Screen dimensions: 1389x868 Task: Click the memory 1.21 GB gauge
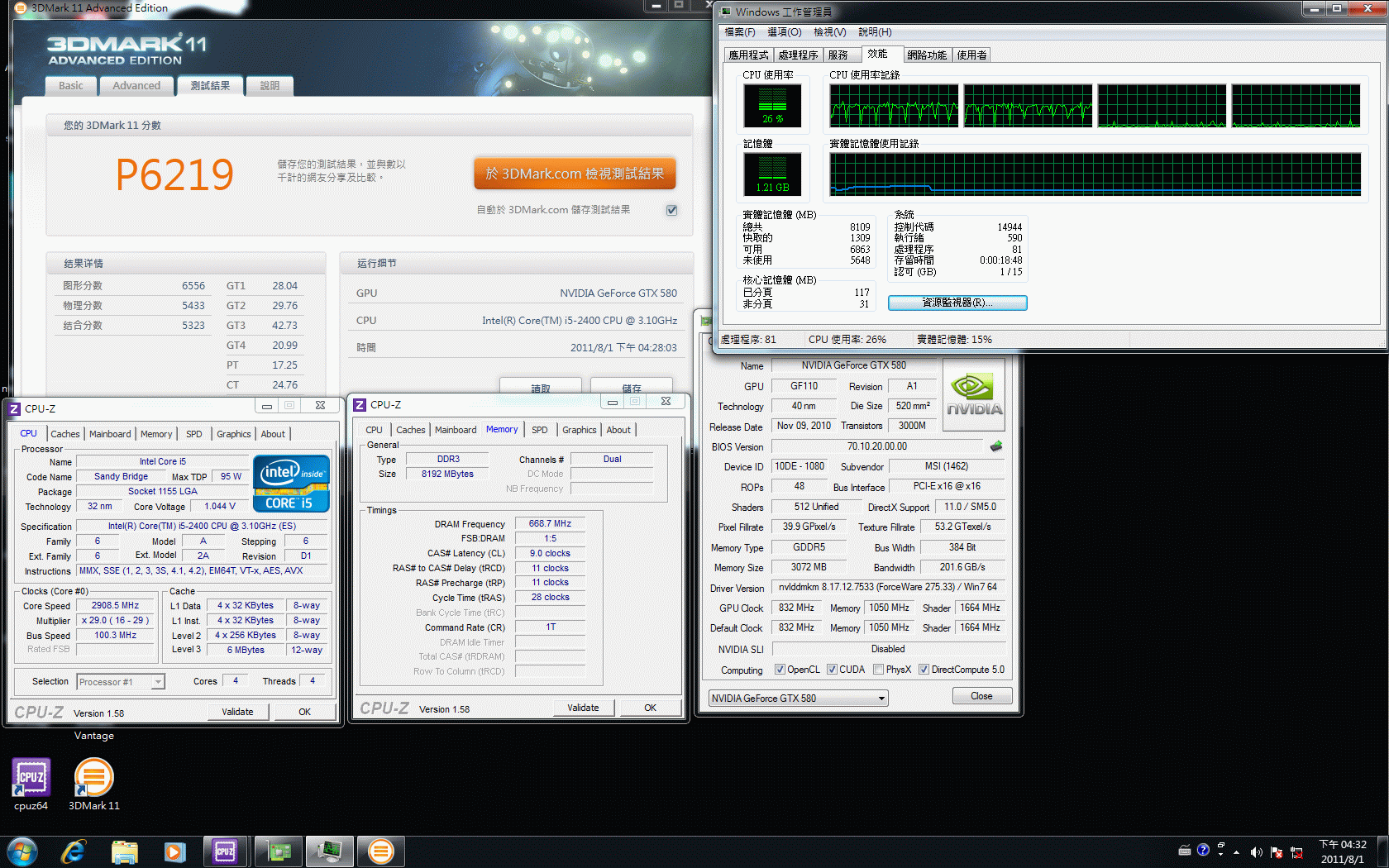click(x=772, y=174)
